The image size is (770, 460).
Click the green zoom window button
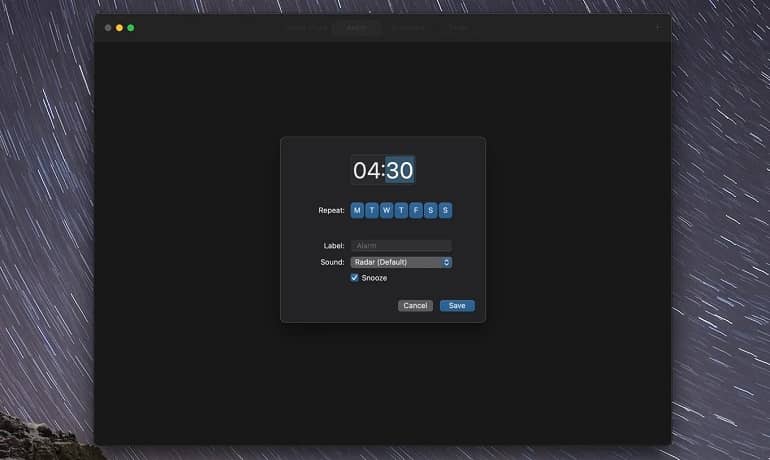[131, 28]
